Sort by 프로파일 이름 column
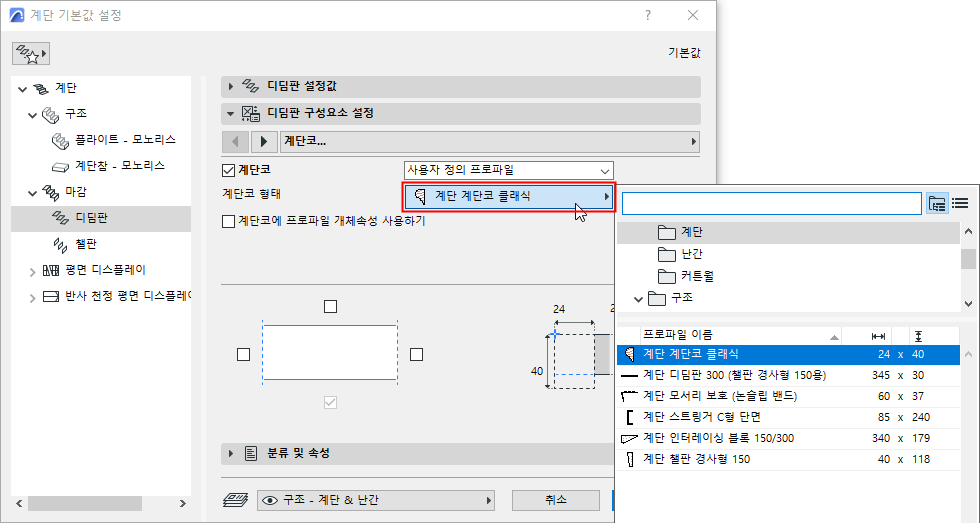This screenshot has height=523, width=980. coord(741,336)
